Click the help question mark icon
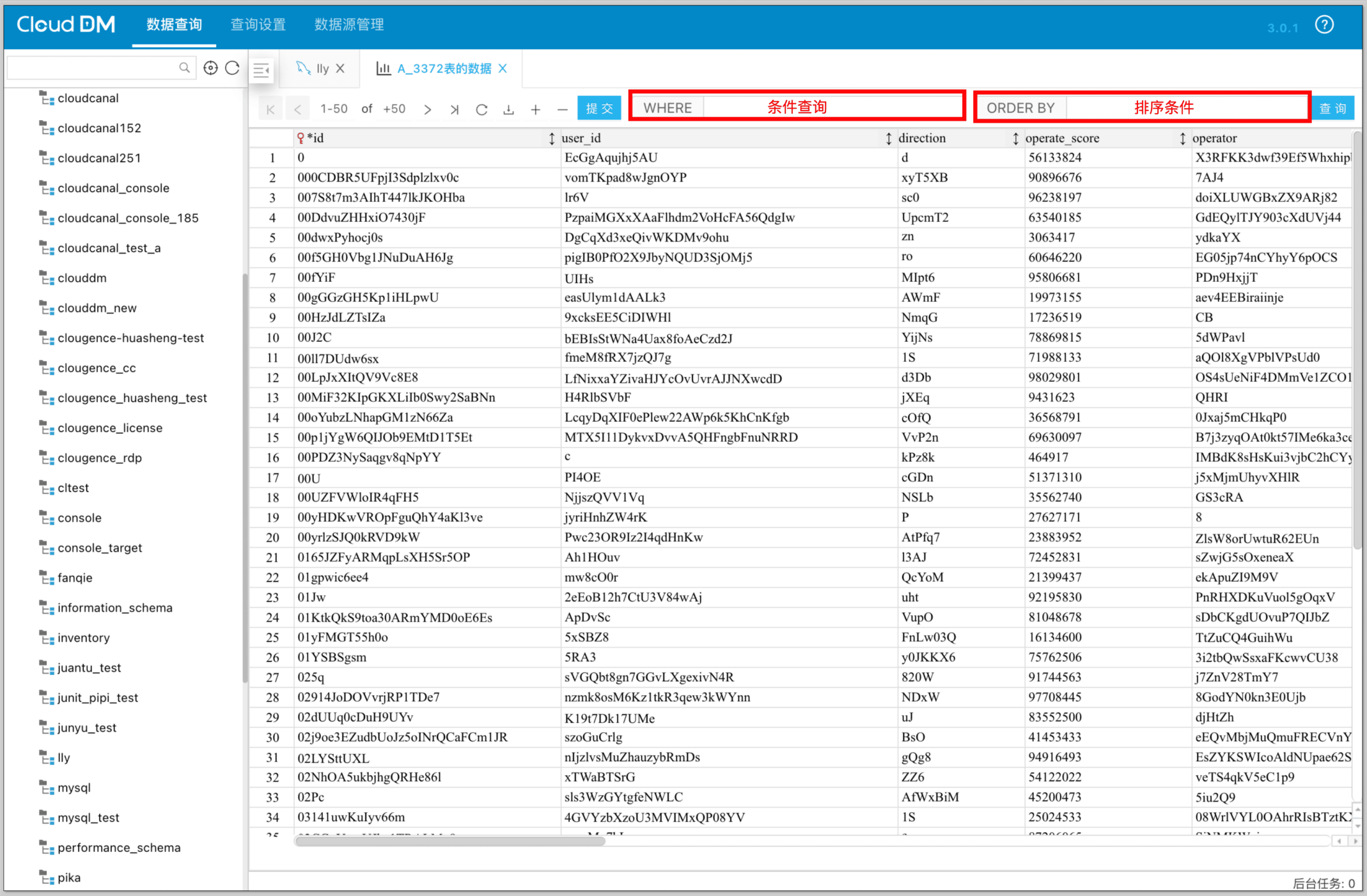The width and height of the screenshot is (1367, 896). point(1324,25)
